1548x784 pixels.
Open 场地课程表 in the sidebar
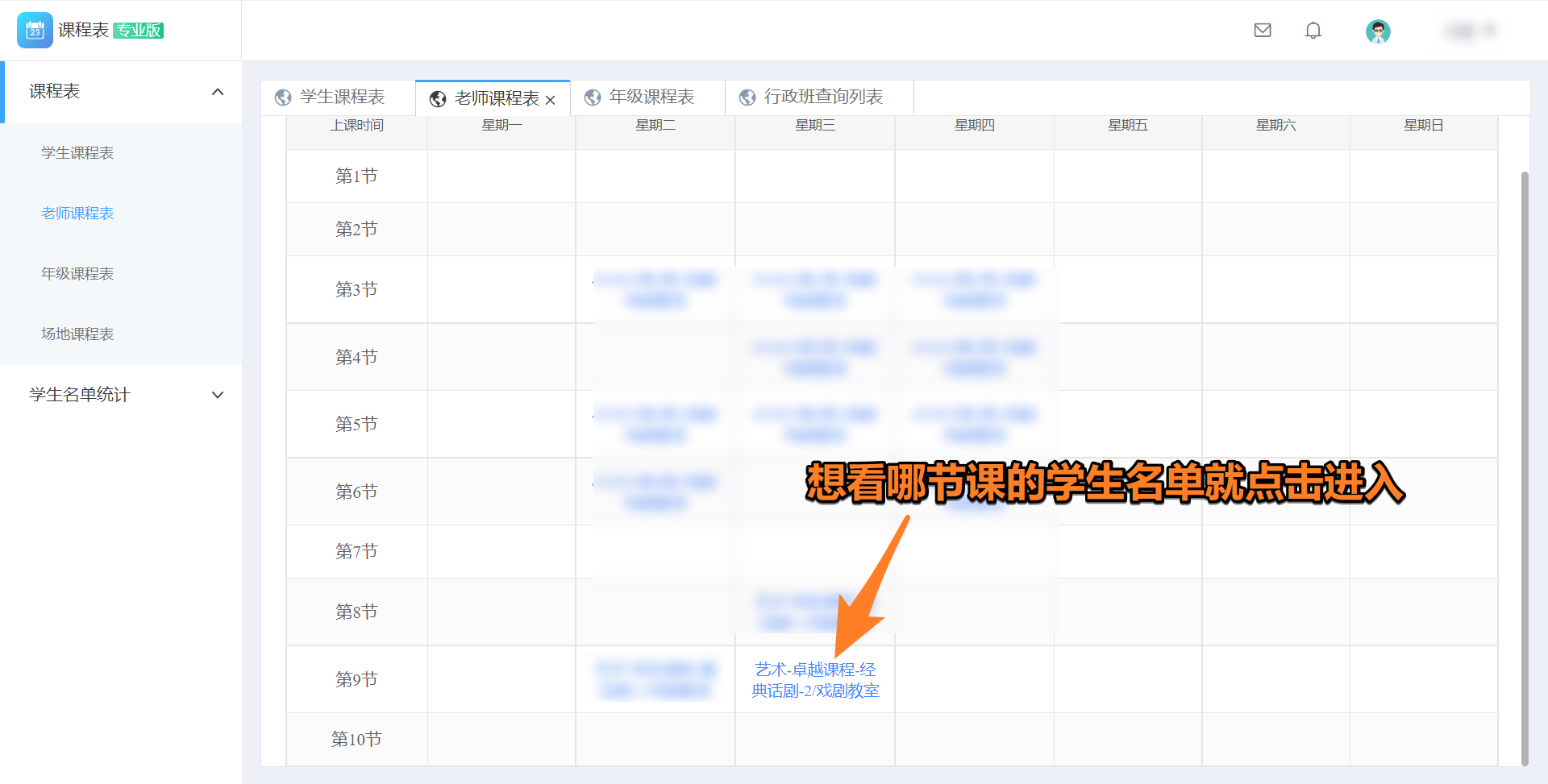click(x=77, y=334)
